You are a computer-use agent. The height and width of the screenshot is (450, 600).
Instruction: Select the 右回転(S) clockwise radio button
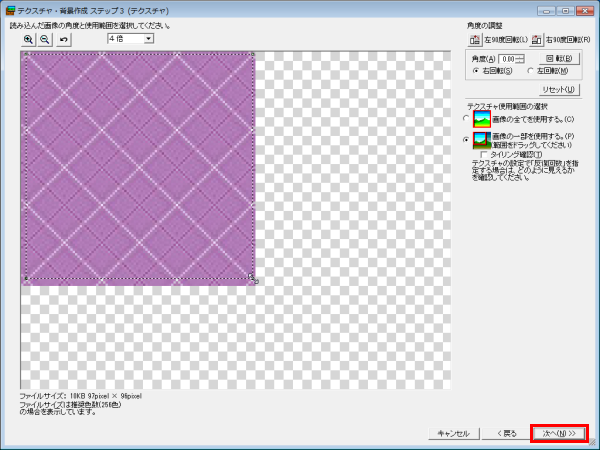click(x=475, y=71)
